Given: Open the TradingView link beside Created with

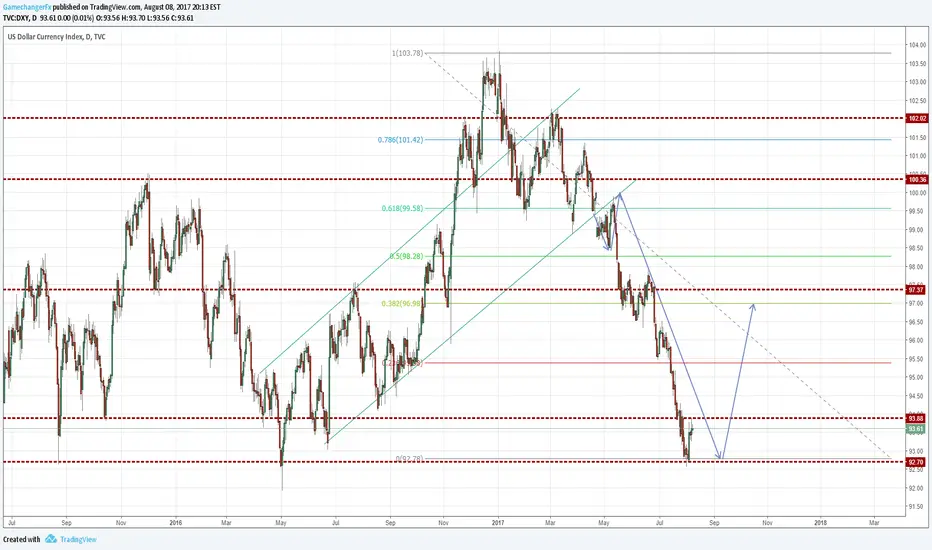Looking at the screenshot, I should click(78, 539).
